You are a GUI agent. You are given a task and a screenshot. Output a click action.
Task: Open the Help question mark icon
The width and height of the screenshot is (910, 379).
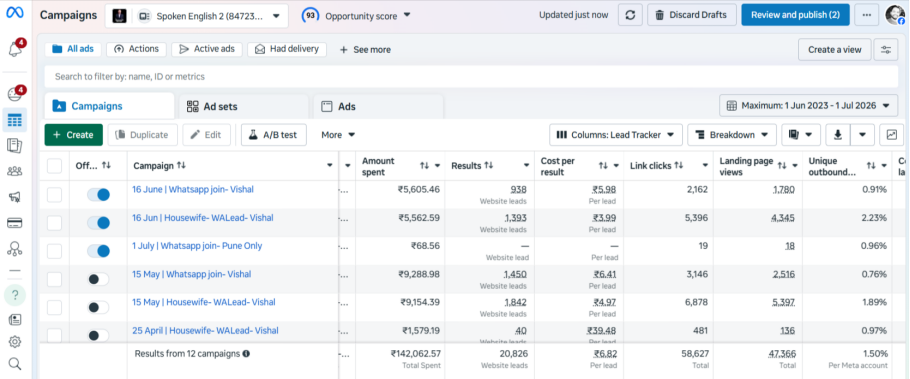point(15,295)
